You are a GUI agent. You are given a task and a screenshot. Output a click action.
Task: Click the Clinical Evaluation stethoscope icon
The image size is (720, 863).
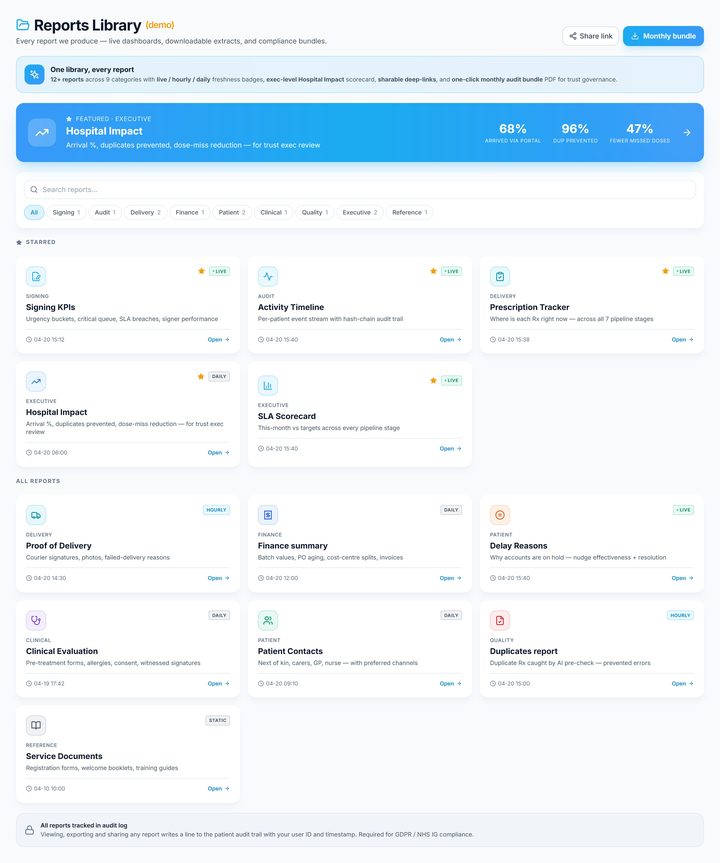pyautogui.click(x=36, y=620)
